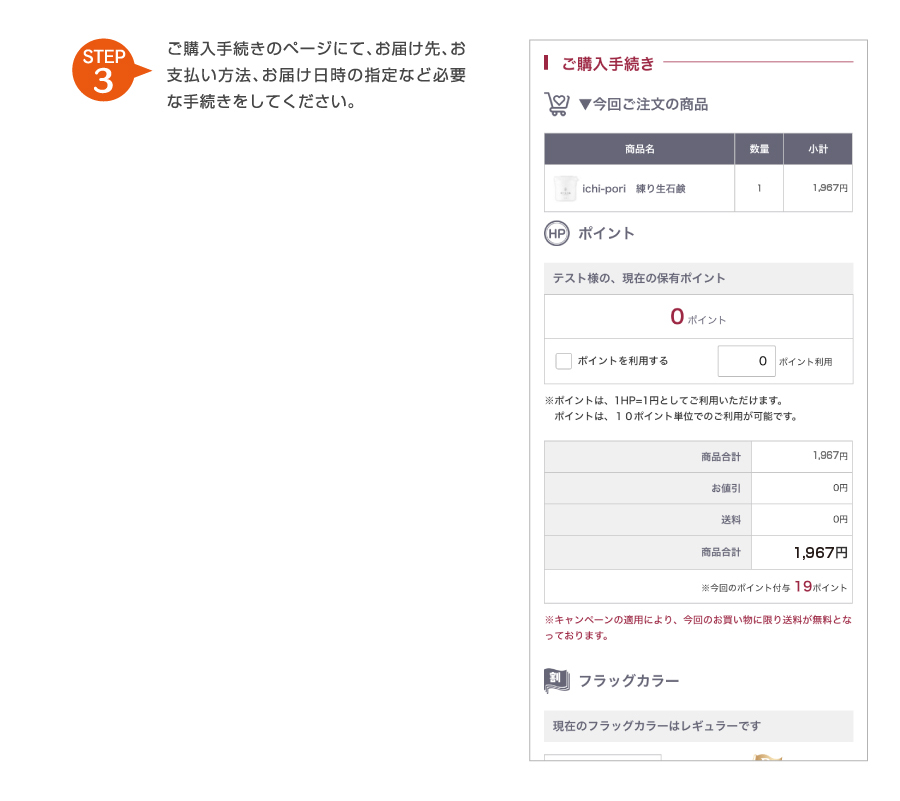Click the orange STEP 3 badge
Screen dimensions: 900x801
point(110,70)
